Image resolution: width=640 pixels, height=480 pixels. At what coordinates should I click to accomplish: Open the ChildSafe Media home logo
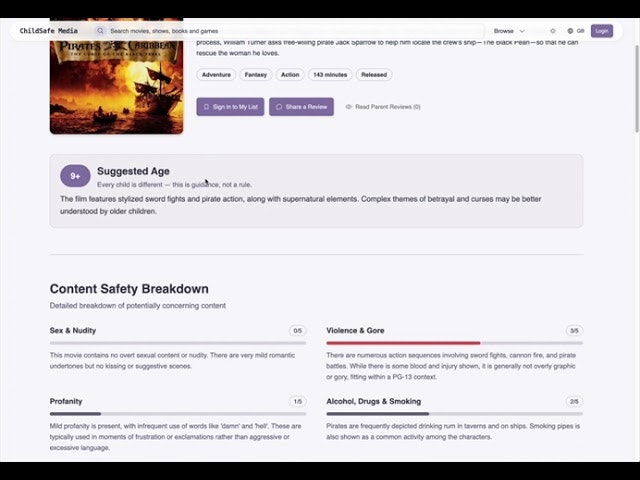(x=48, y=31)
